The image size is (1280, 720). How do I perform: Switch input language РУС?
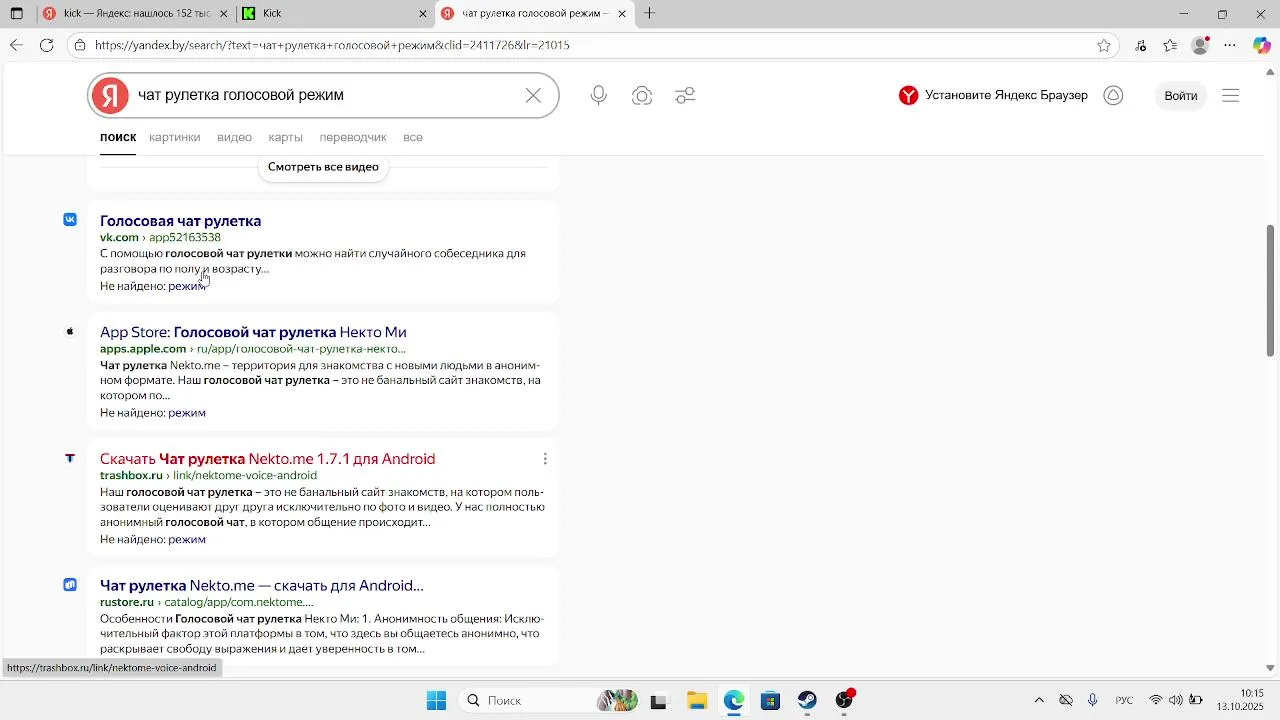[1124, 701]
